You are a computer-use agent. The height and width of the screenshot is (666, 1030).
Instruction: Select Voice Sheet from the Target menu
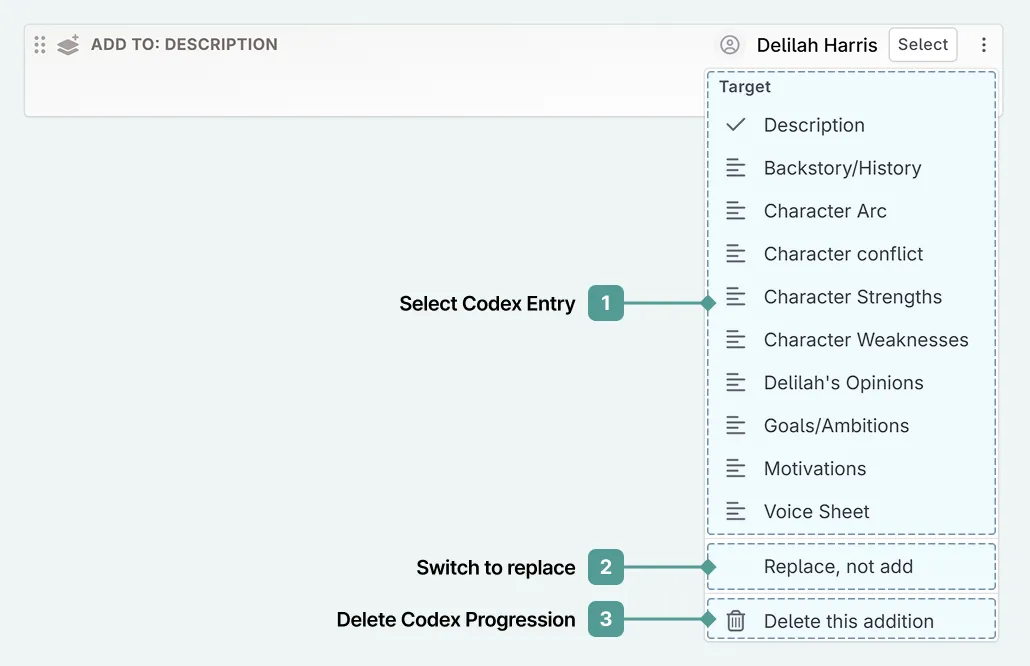[x=818, y=511]
